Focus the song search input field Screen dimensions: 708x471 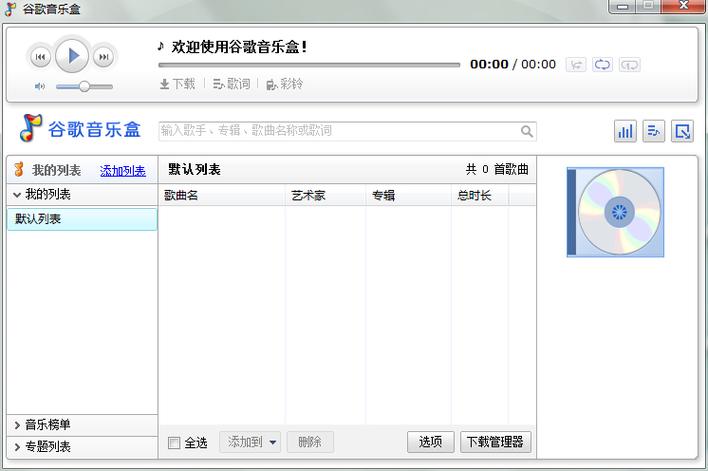click(338, 131)
